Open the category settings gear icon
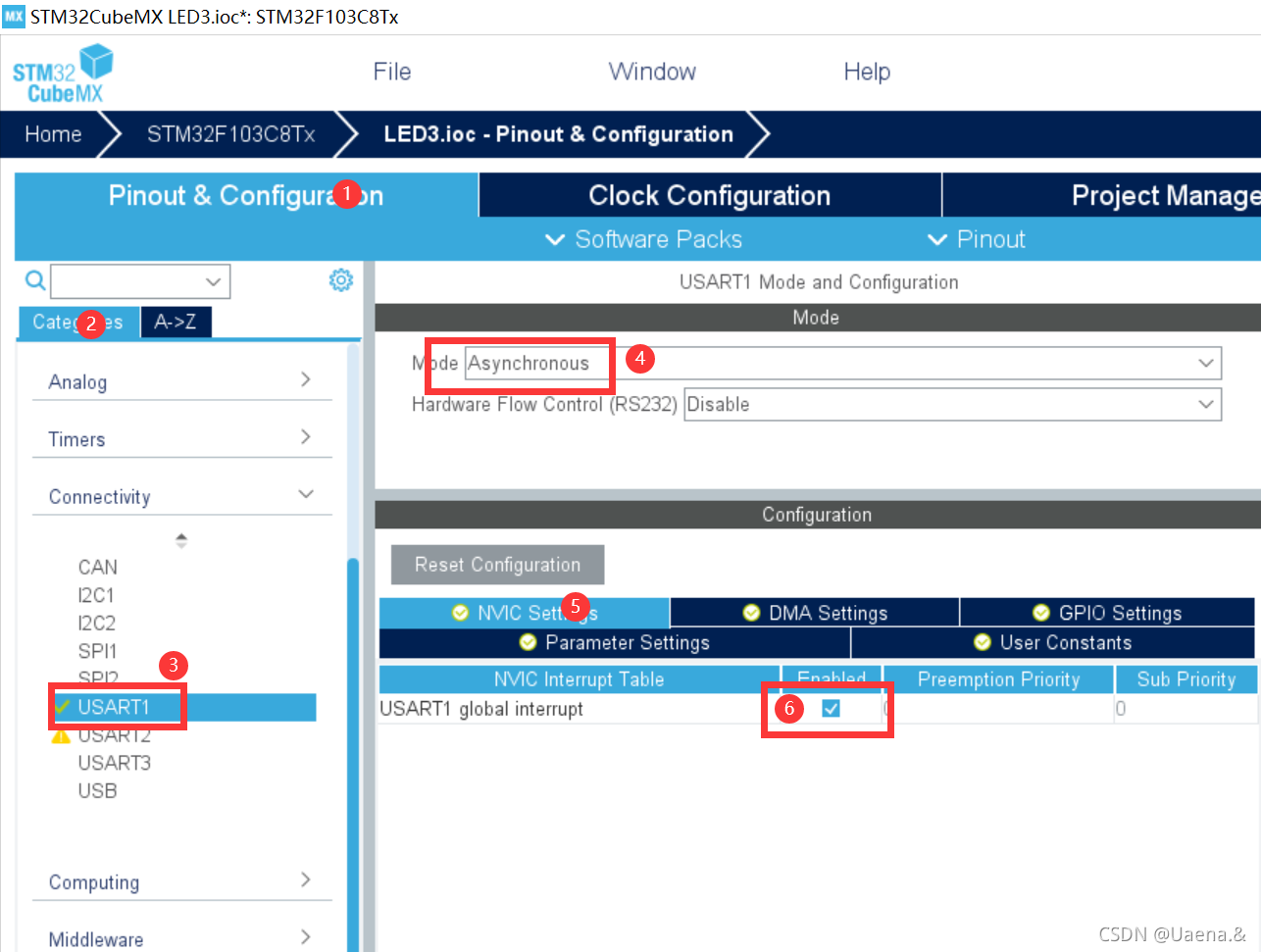This screenshot has width=1261, height=952. (x=340, y=280)
